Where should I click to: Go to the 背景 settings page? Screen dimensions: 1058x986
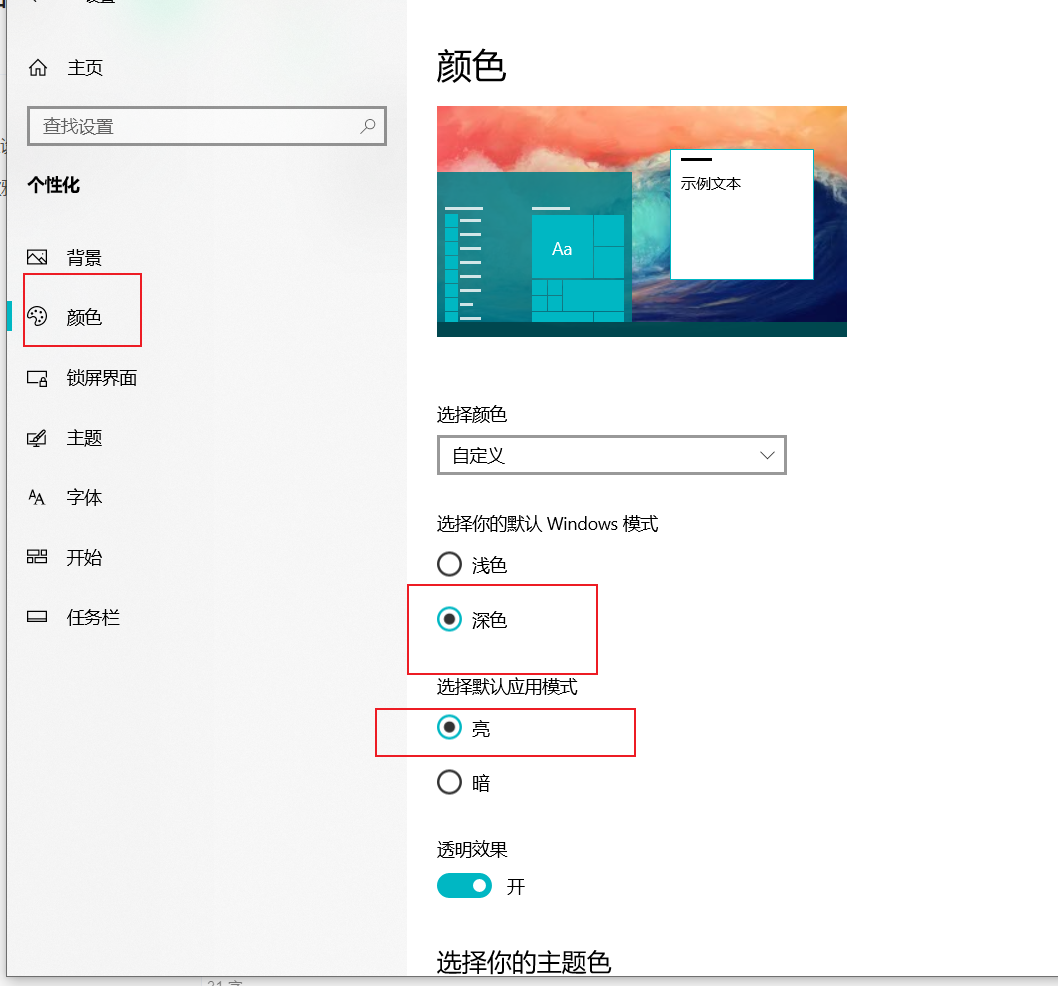click(x=84, y=257)
